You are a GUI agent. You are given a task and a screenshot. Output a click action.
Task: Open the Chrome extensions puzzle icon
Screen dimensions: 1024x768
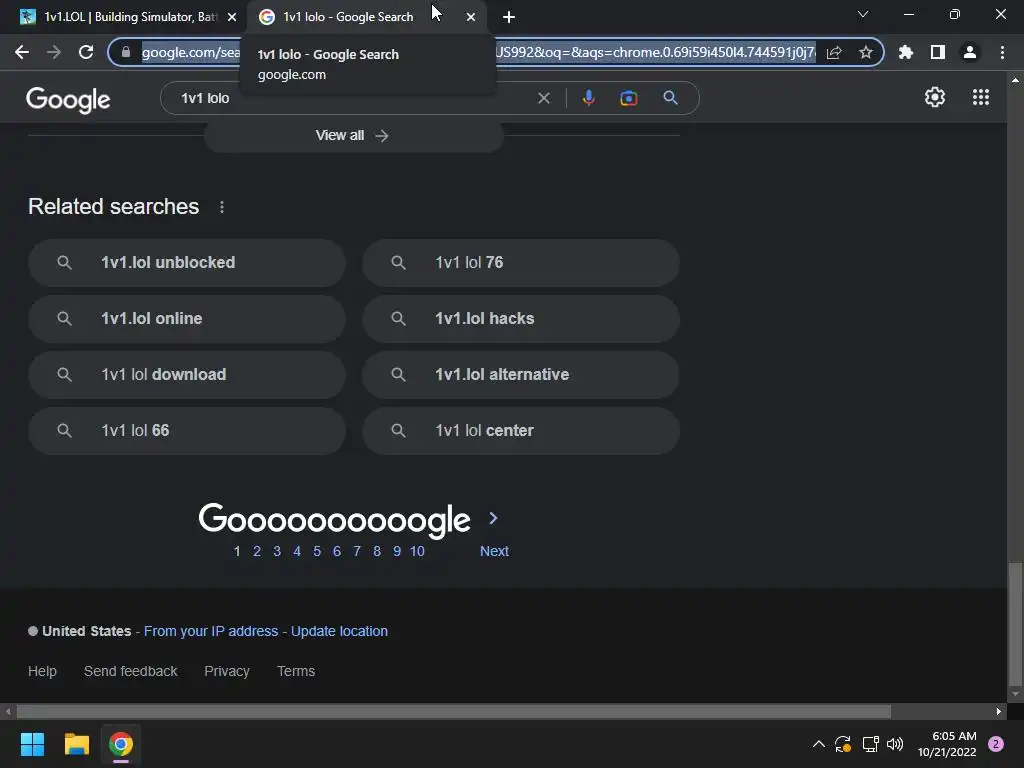[906, 52]
